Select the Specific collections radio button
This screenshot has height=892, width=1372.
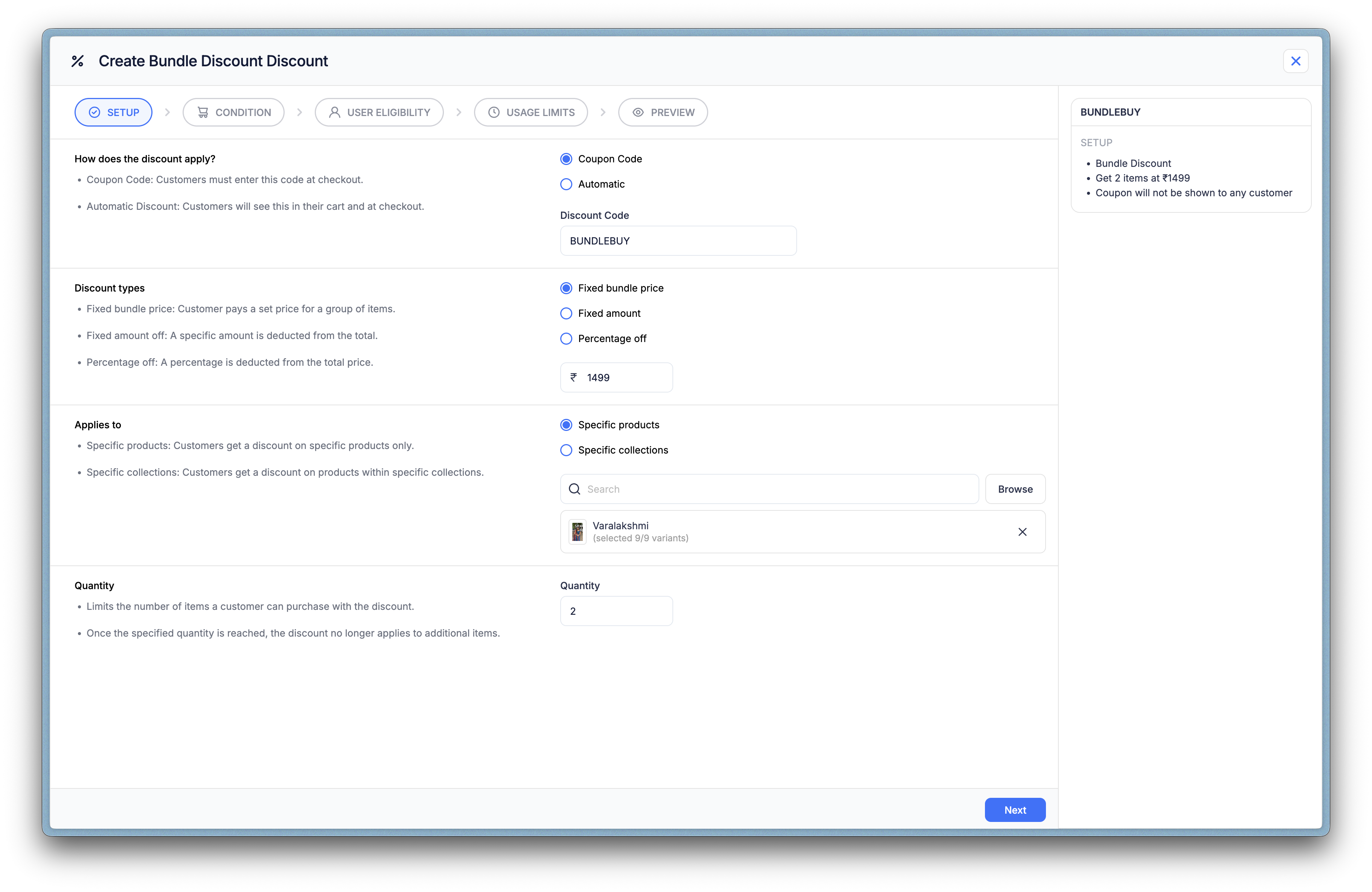(566, 450)
